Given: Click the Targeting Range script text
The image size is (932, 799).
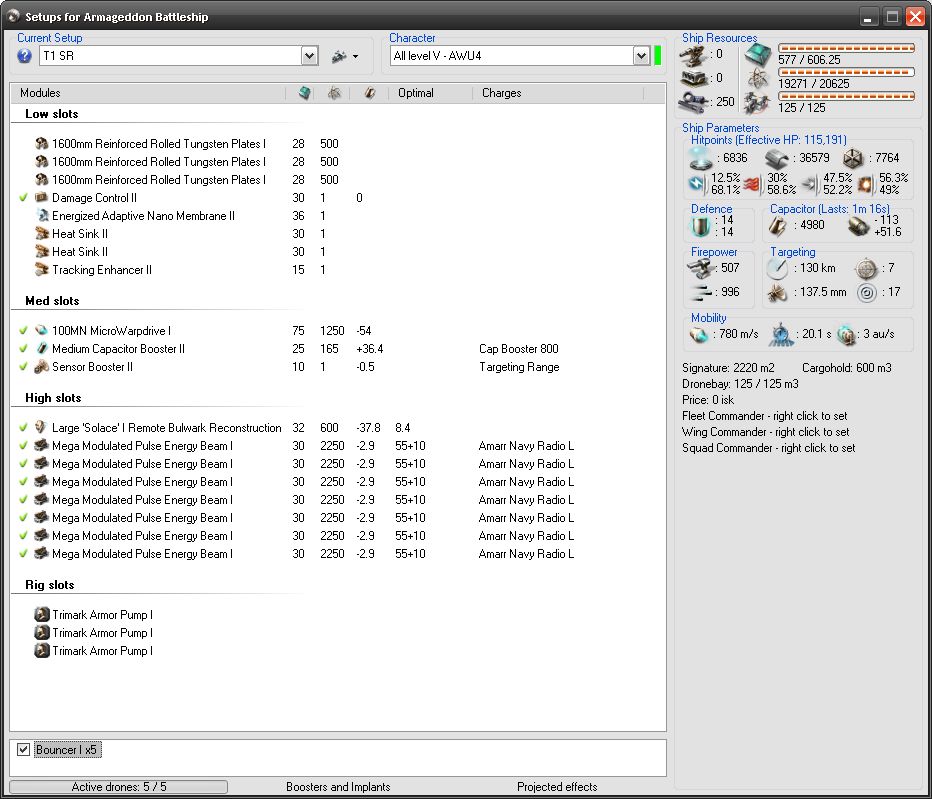Looking at the screenshot, I should click(519, 367).
